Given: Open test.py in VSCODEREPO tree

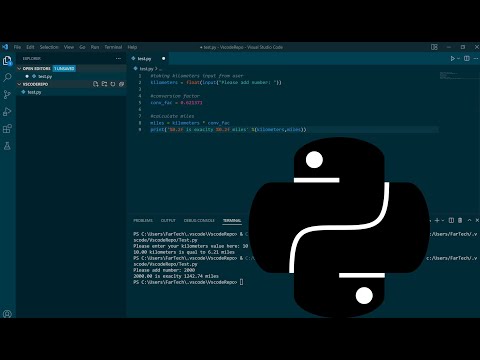Looking at the screenshot, I should [71, 92].
